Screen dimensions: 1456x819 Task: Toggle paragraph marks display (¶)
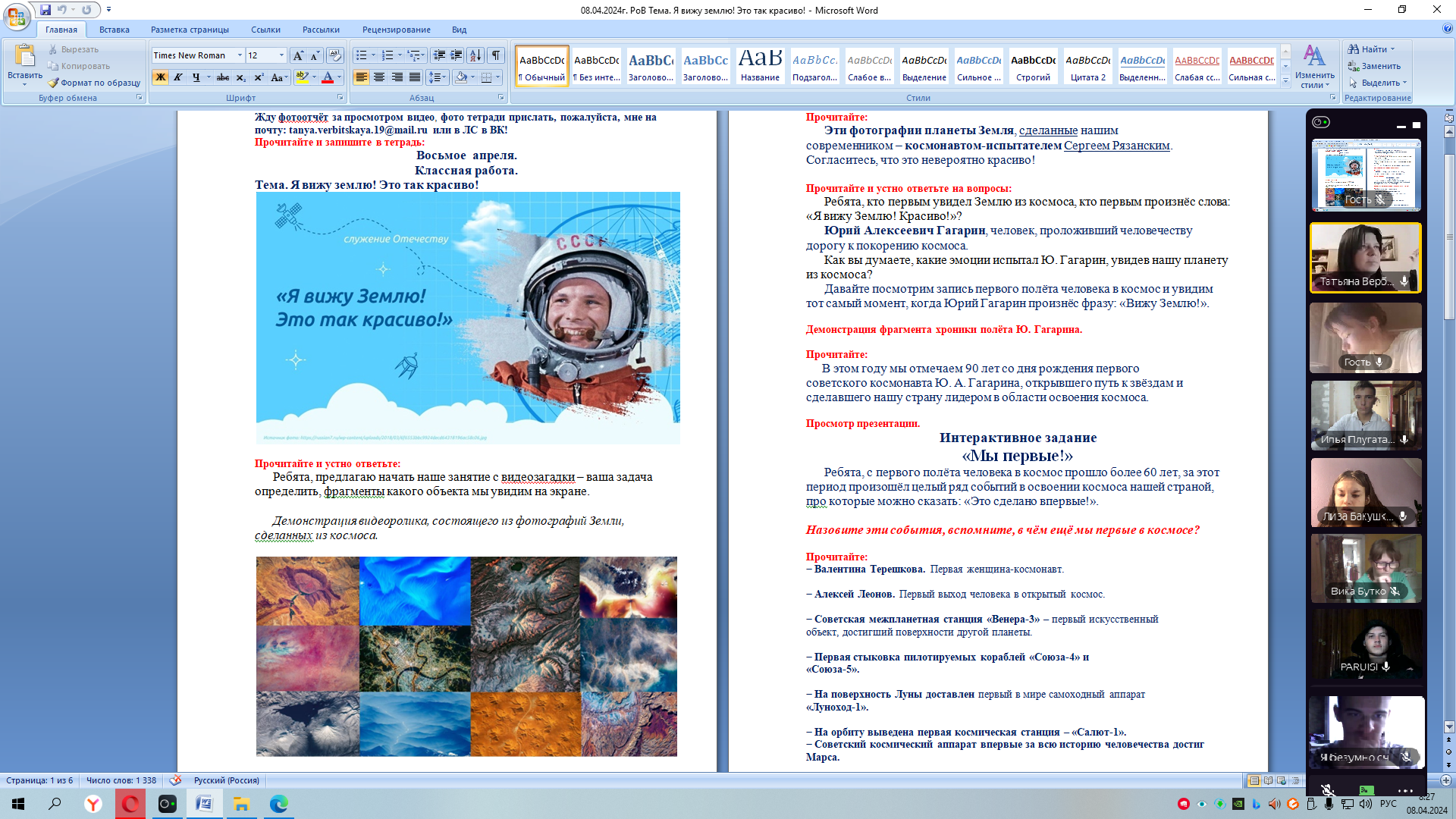(x=496, y=55)
